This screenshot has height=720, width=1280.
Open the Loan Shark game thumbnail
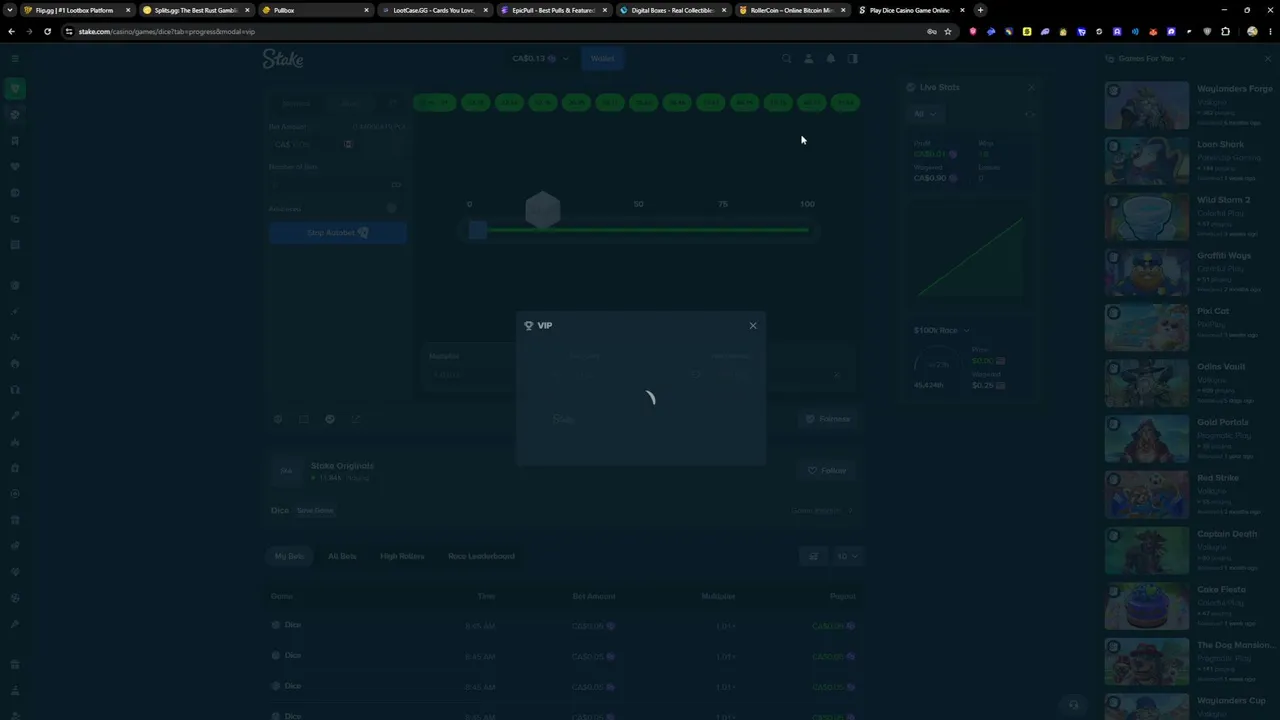pos(1147,161)
